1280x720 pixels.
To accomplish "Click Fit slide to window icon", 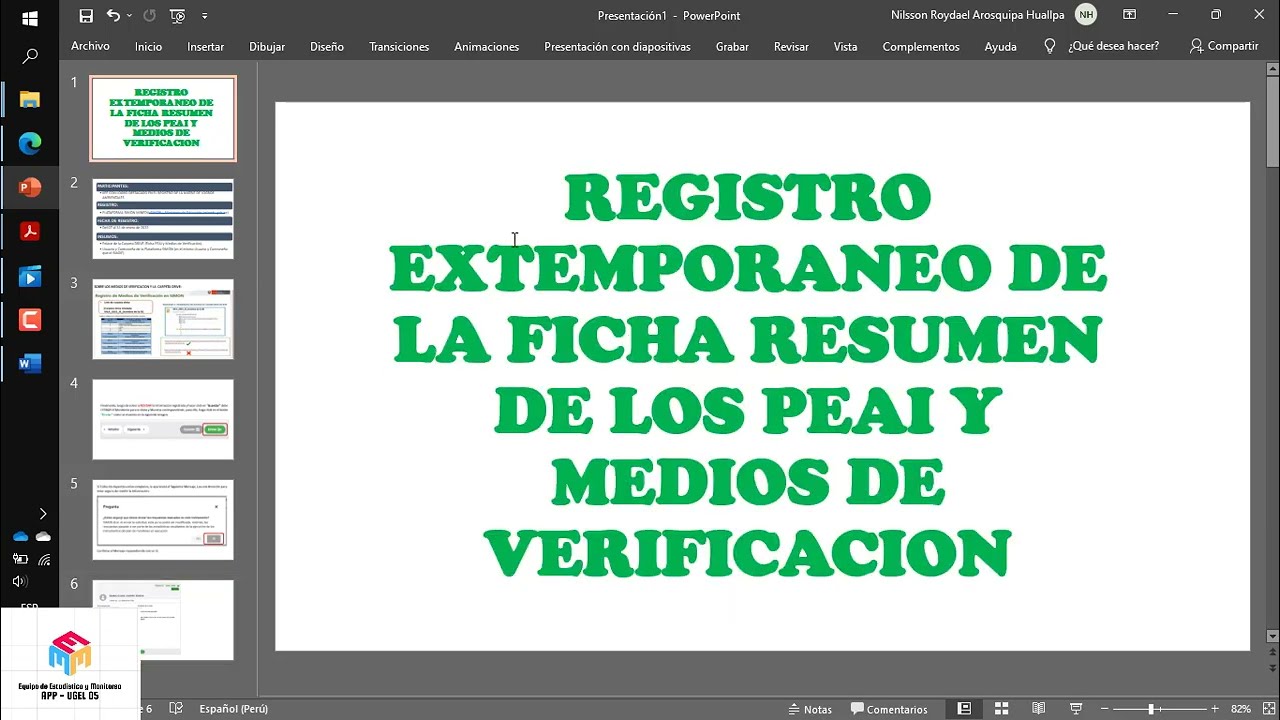I will pos(1269,709).
